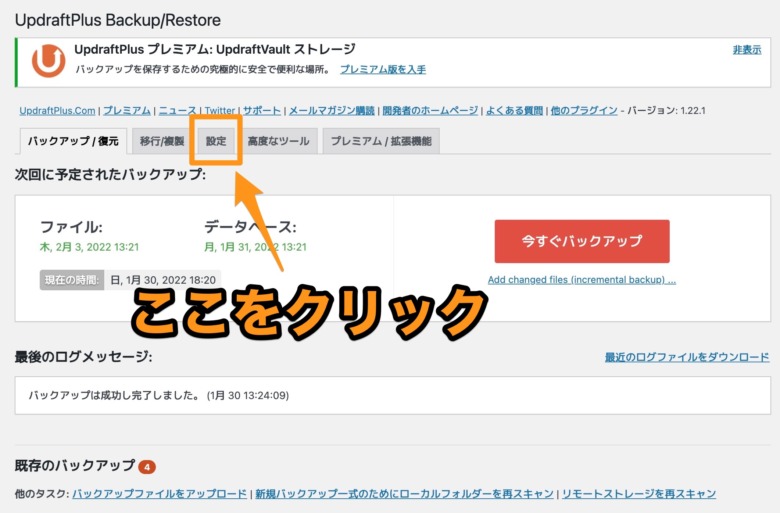
Task: Open the プレミアム / 拡張機能 tab
Action: [x=381, y=141]
